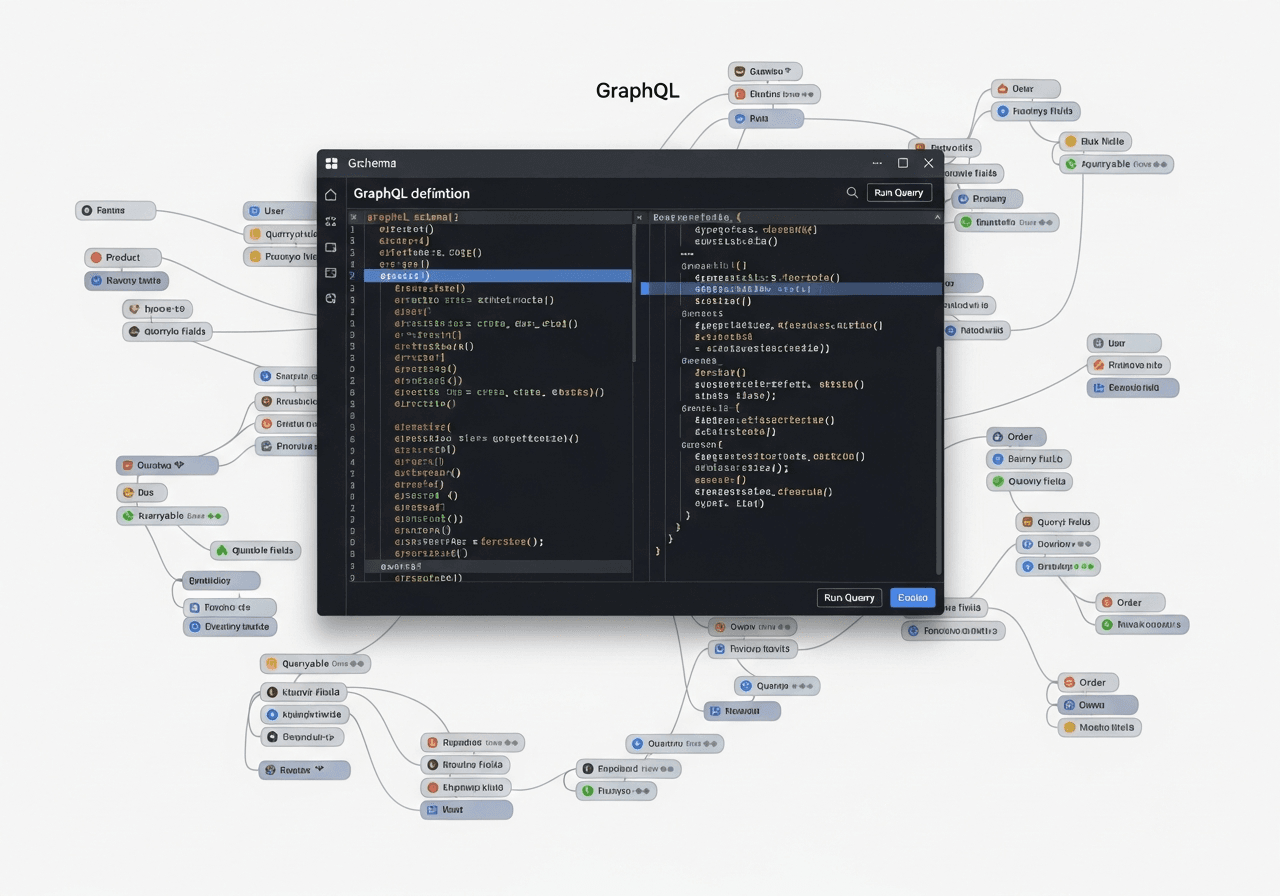
Task: Toggle the green dot on the Rearryable node
Action: 215,516
